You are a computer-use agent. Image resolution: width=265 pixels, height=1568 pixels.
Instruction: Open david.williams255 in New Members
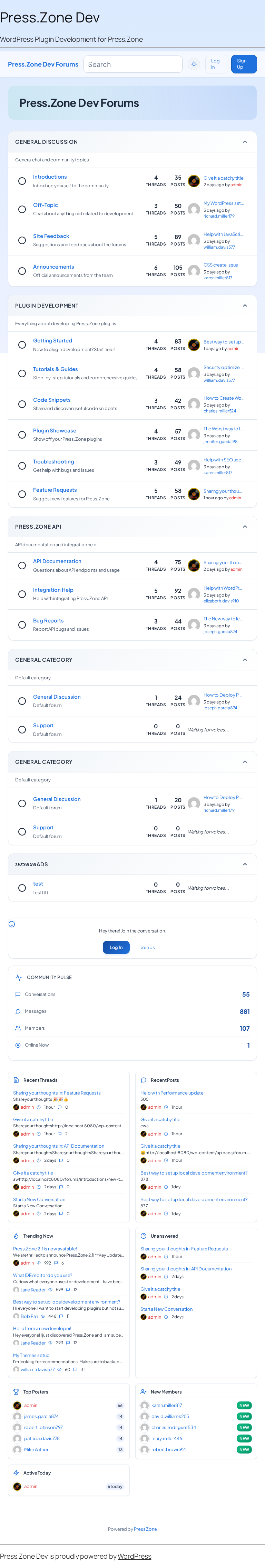click(x=170, y=1416)
